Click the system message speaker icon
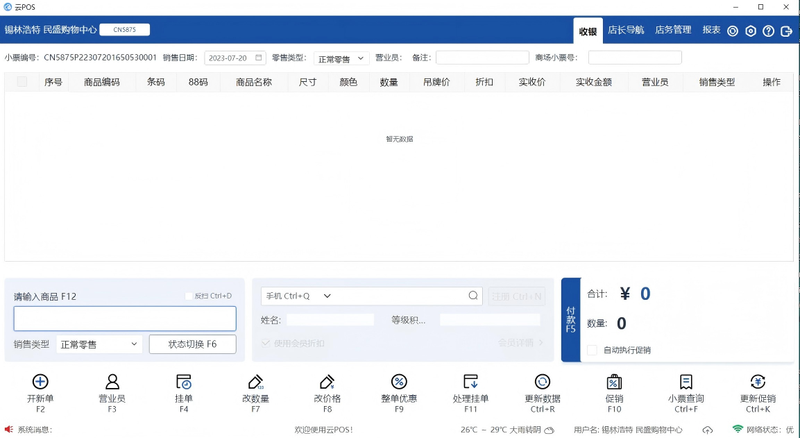Viewport: 800px width, 438px height. 9,430
